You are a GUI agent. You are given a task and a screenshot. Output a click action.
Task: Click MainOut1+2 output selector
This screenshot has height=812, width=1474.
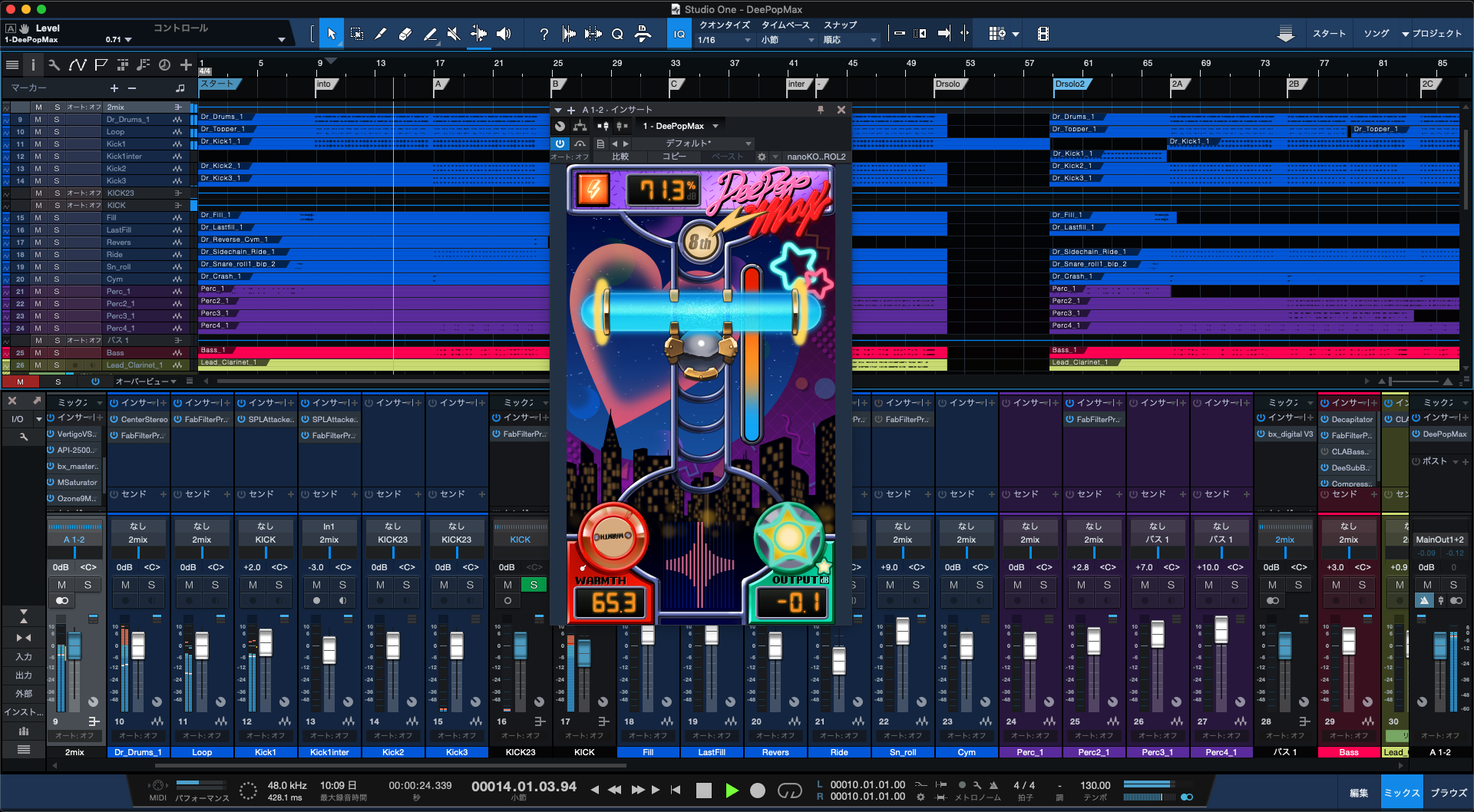[1440, 540]
